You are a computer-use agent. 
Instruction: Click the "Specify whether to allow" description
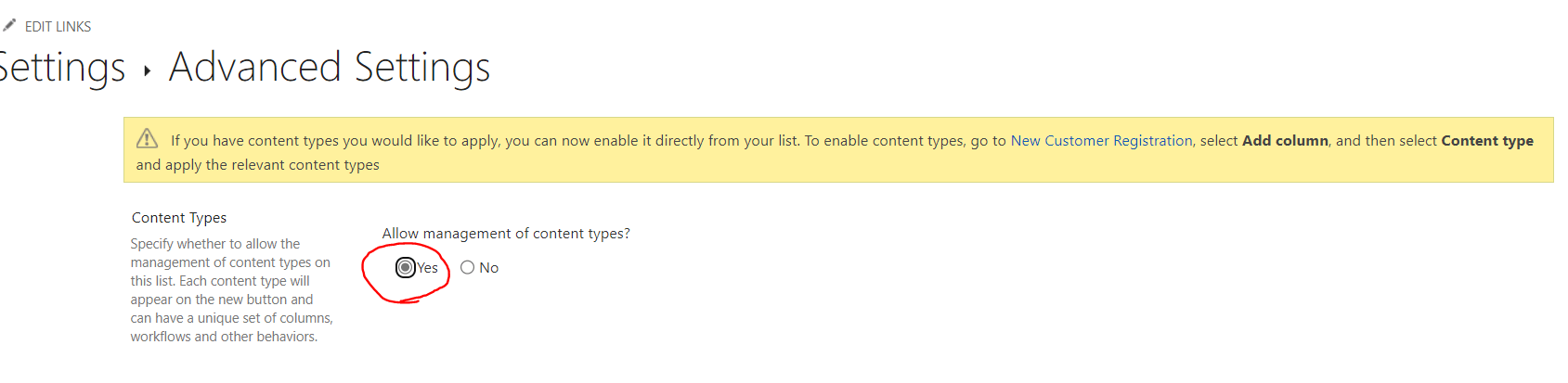tap(215, 244)
